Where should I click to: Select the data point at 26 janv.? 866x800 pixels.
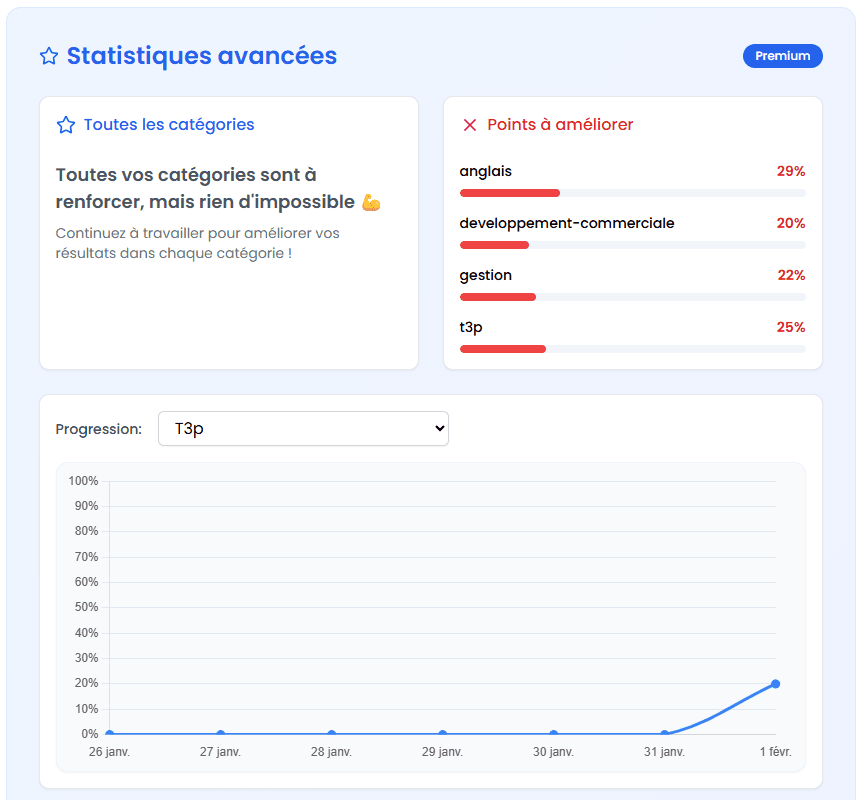pyautogui.click(x=108, y=733)
